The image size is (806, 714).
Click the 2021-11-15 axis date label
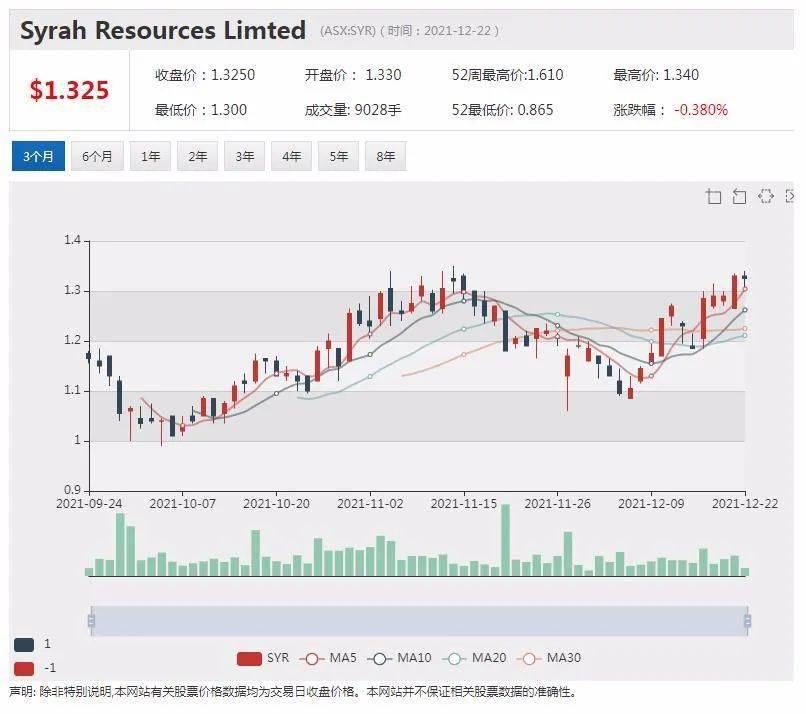(464, 504)
